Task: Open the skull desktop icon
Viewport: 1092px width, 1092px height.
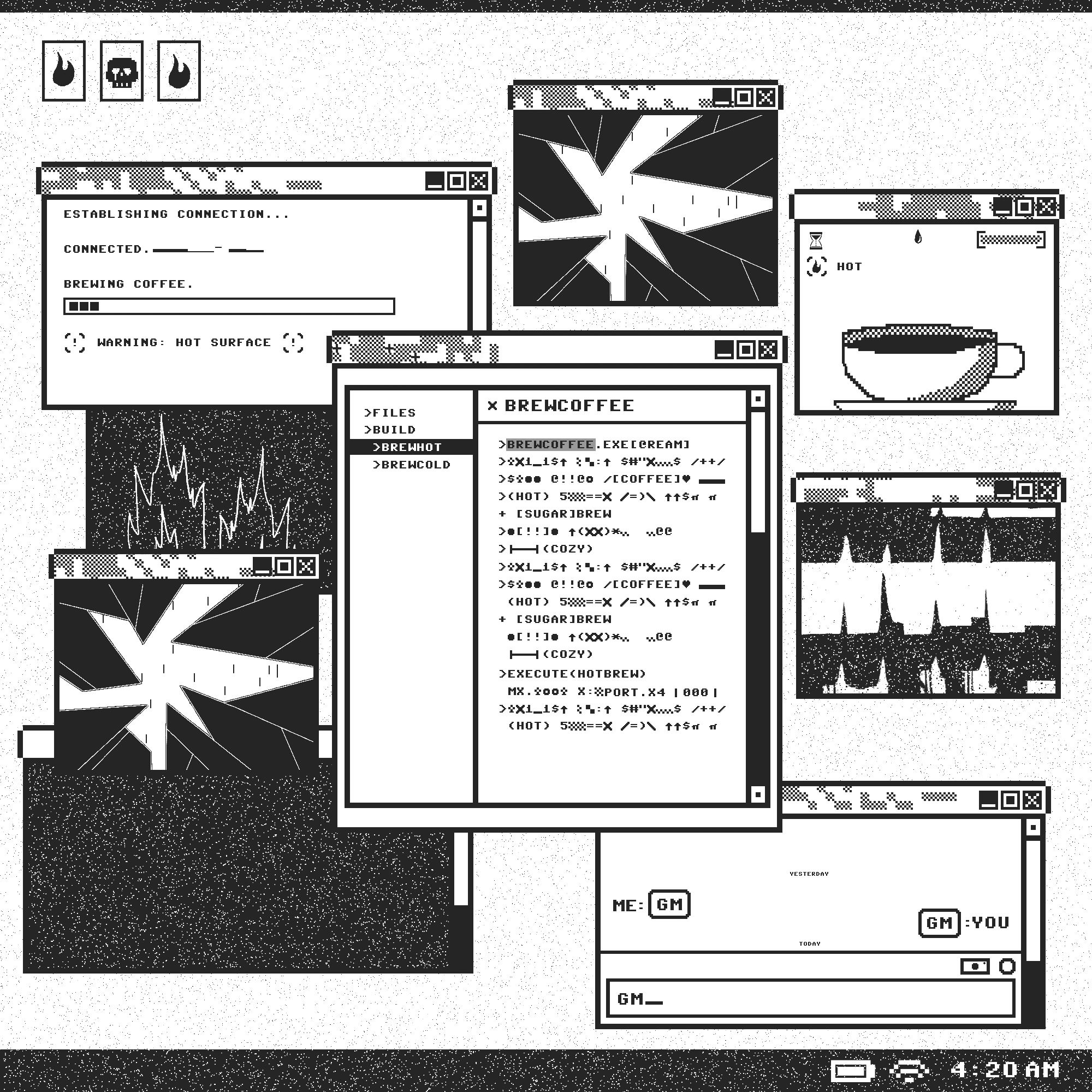Action: (122, 71)
